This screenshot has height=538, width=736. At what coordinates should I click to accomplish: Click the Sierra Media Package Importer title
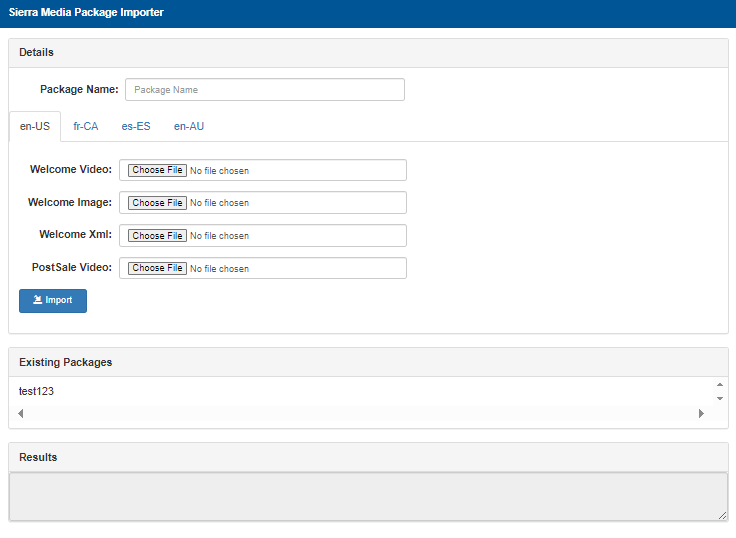click(86, 12)
